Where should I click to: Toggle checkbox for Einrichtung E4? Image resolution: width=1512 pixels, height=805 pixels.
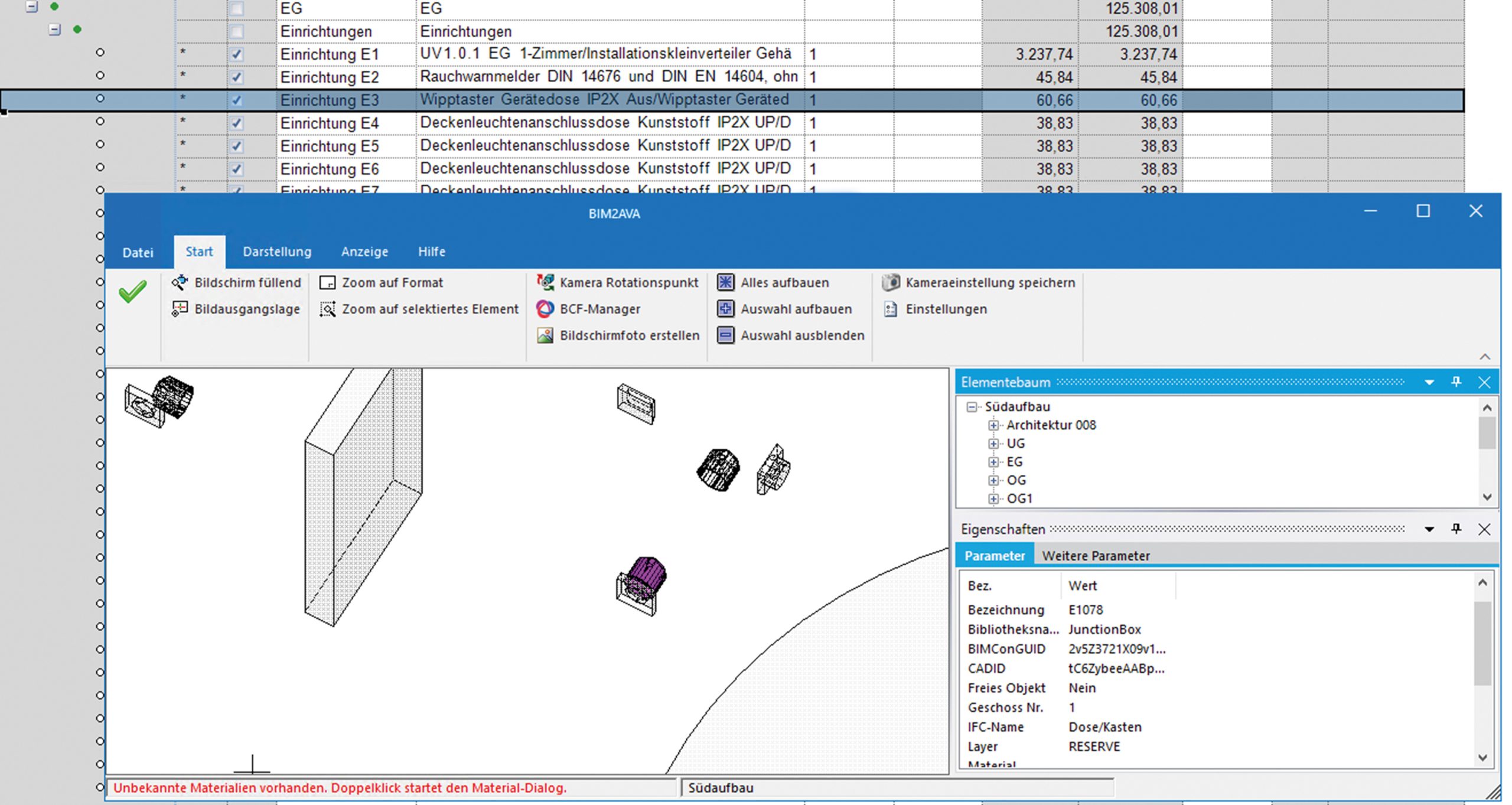pyautogui.click(x=237, y=123)
